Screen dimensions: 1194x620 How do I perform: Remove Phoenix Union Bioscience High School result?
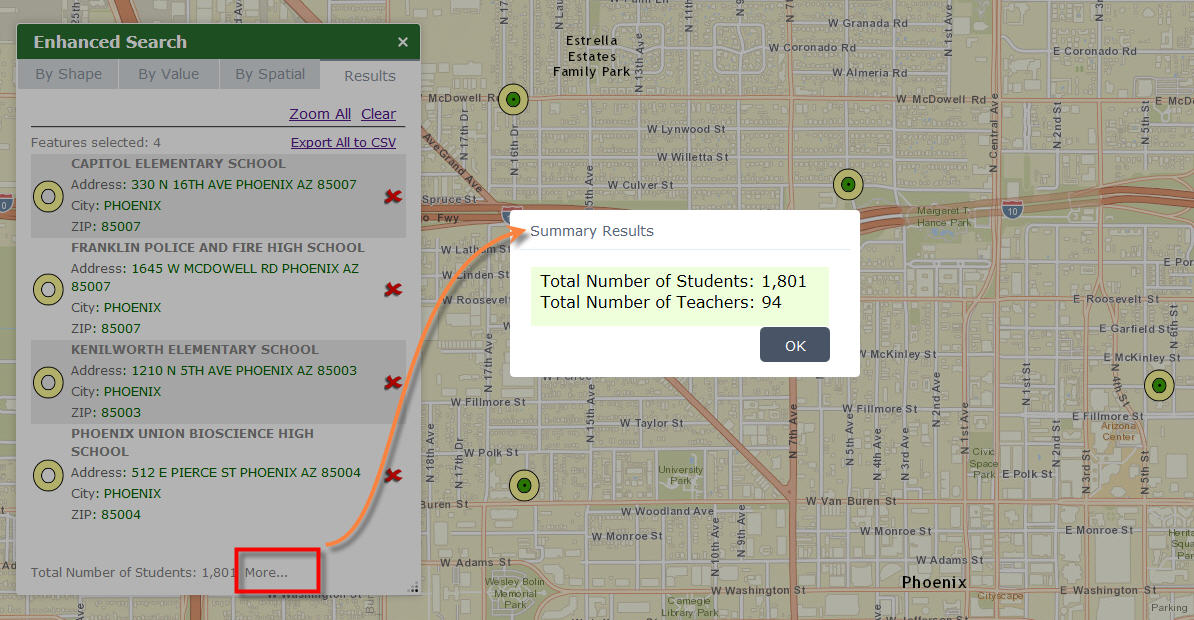393,475
